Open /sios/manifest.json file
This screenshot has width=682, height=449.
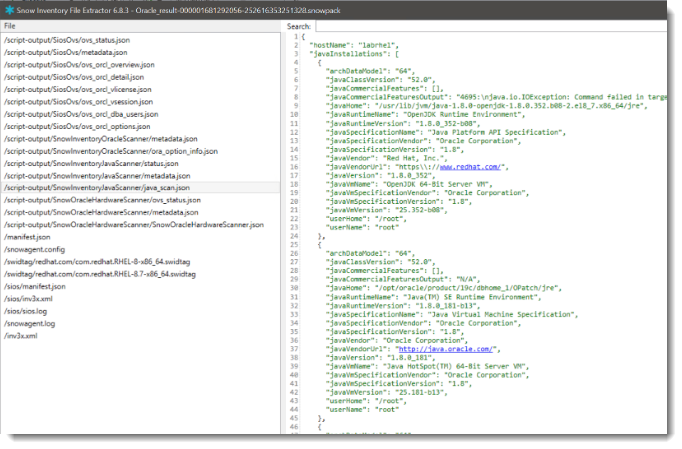(x=35, y=287)
